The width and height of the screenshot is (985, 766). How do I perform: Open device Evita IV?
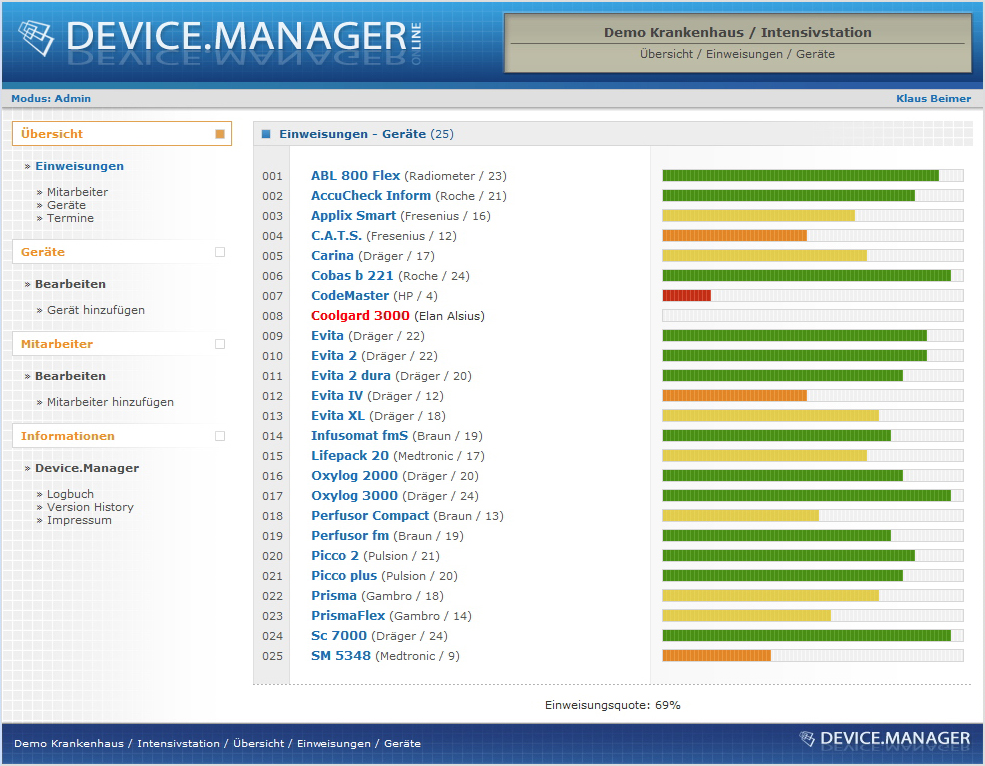pos(337,396)
